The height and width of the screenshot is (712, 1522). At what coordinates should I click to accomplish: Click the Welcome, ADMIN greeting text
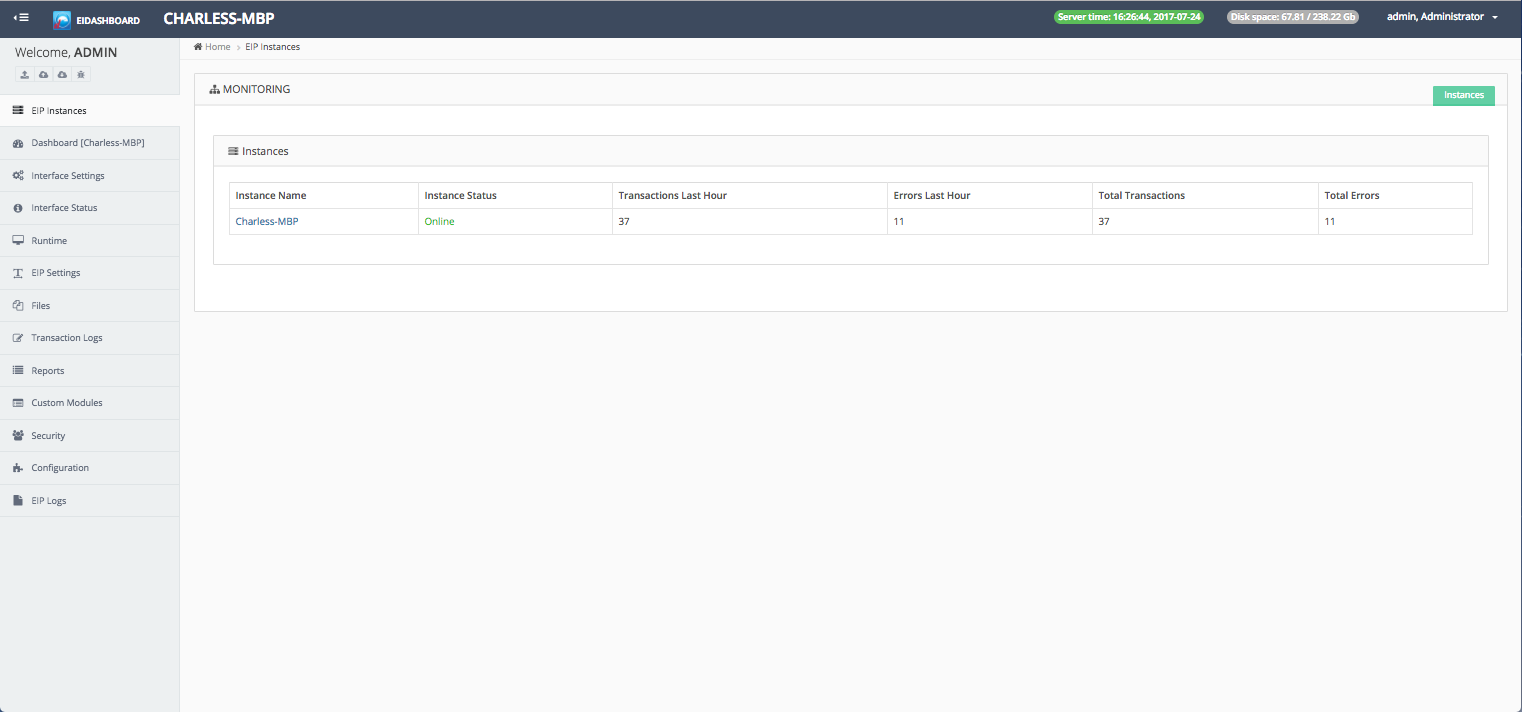(x=66, y=52)
